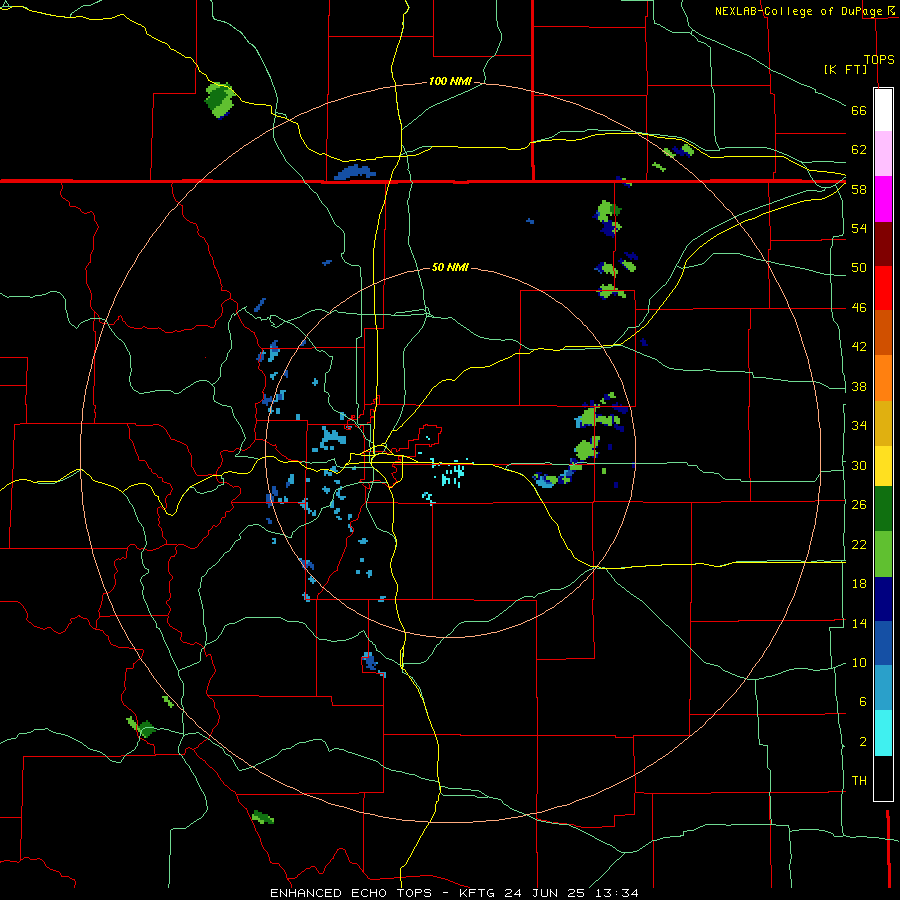
Task: Click the black TH threshold swatch
Action: 883,778
